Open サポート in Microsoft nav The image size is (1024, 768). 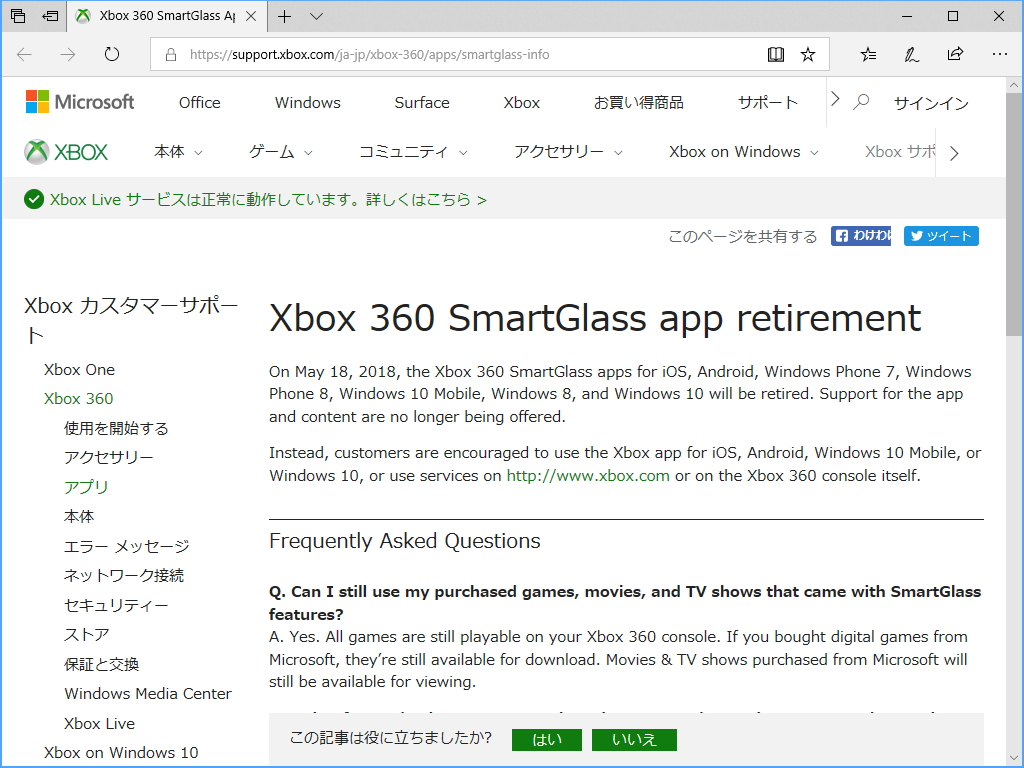(x=768, y=103)
